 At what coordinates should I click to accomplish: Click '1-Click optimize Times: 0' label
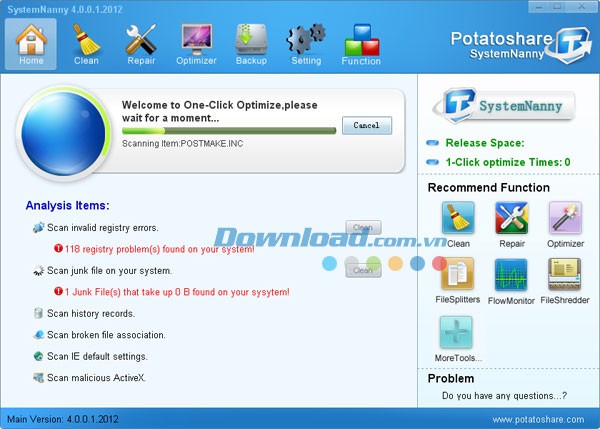pyautogui.click(x=508, y=162)
